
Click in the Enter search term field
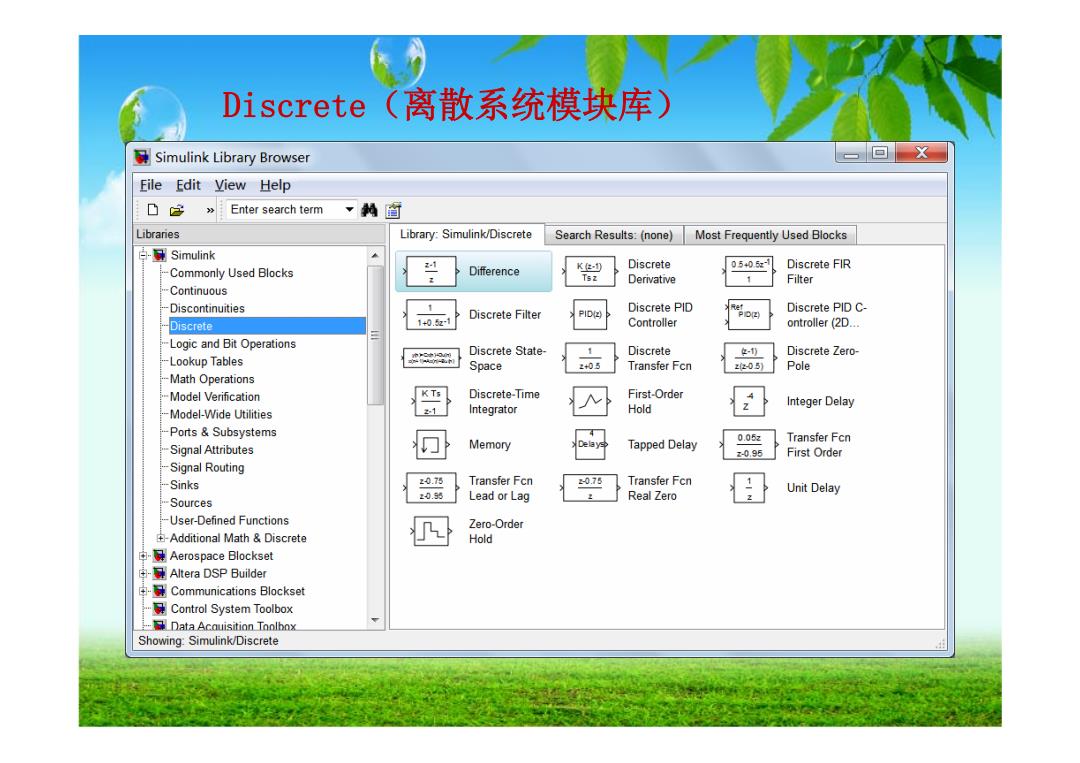[x=284, y=209]
